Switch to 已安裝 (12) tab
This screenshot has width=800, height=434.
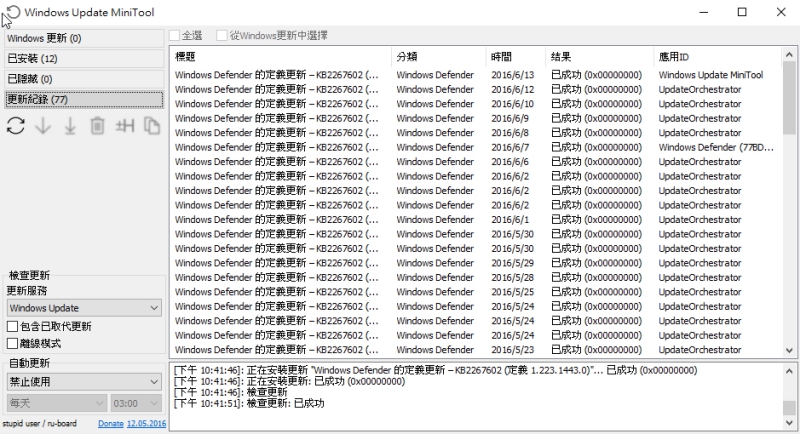point(84,59)
